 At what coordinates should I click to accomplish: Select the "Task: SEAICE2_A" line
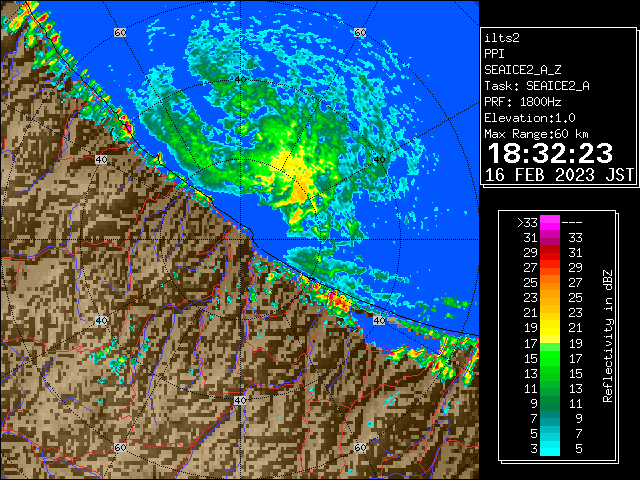coord(537,86)
